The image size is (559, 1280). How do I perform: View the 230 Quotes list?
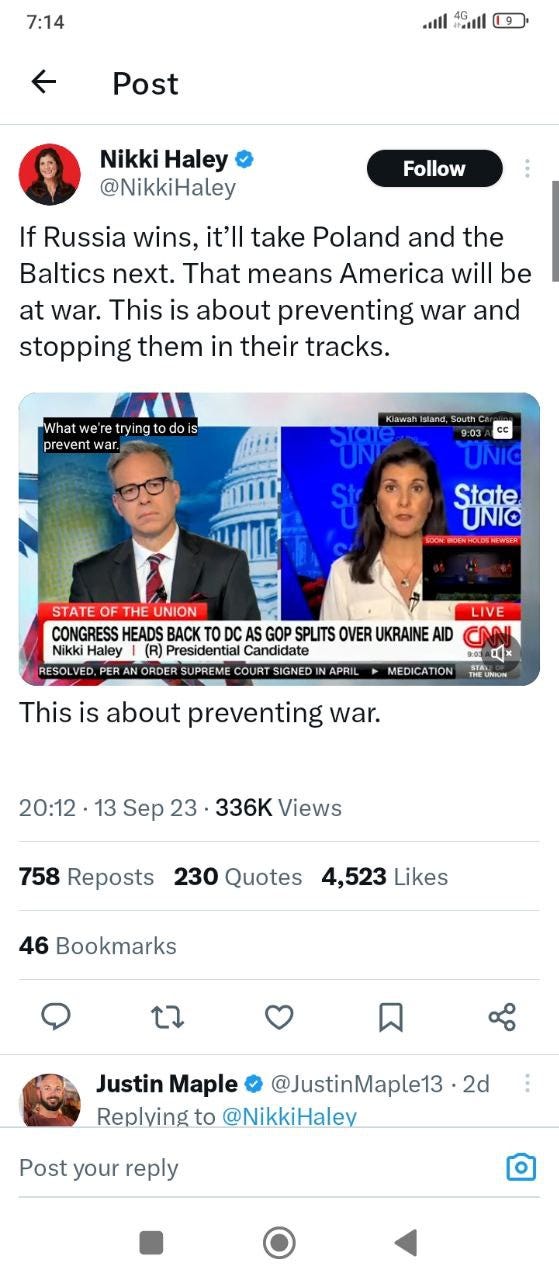coord(238,877)
